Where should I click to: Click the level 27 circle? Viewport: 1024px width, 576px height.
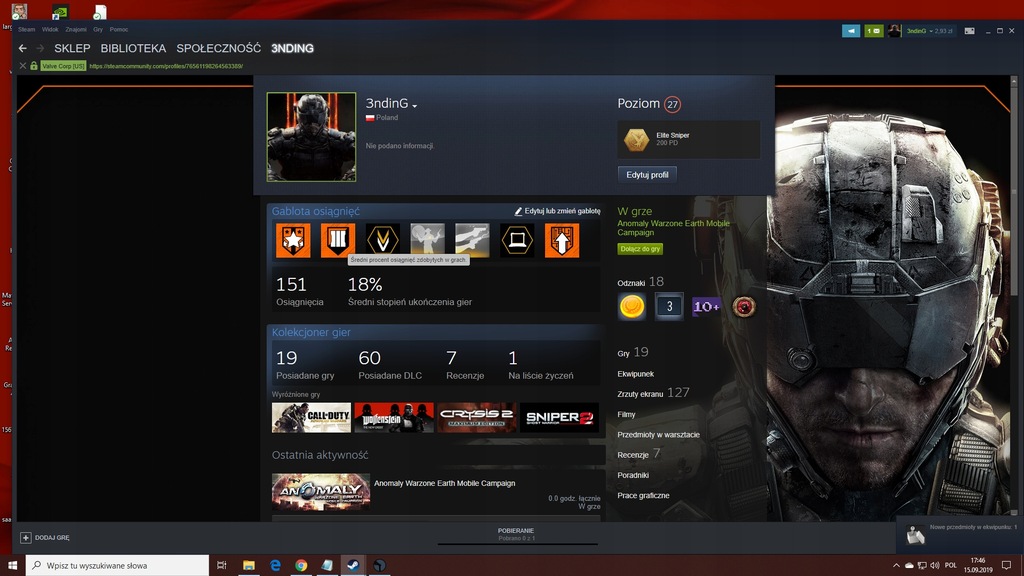tap(672, 104)
